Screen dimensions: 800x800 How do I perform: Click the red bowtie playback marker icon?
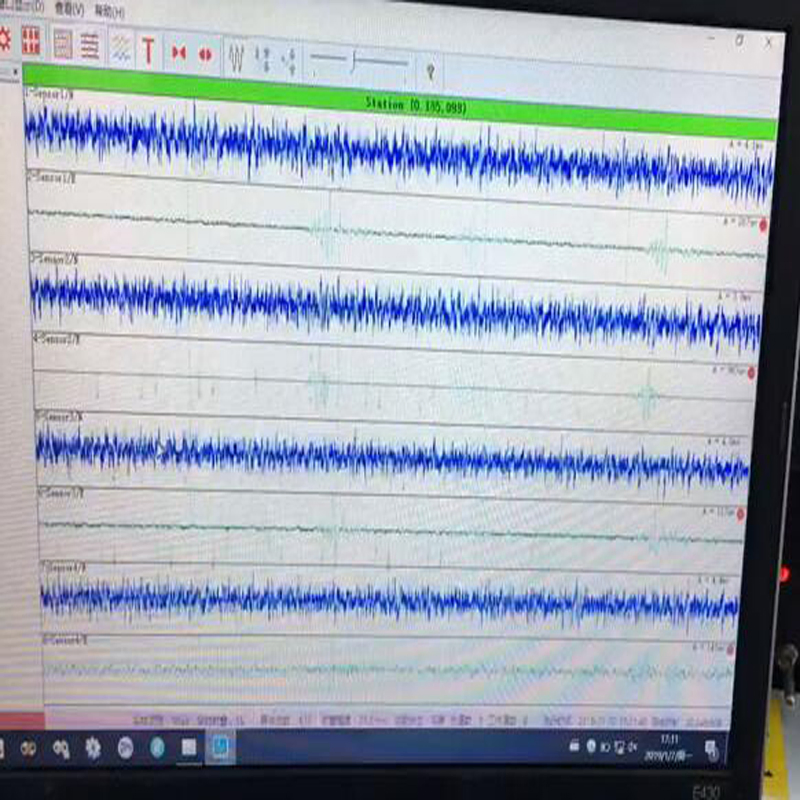(179, 46)
